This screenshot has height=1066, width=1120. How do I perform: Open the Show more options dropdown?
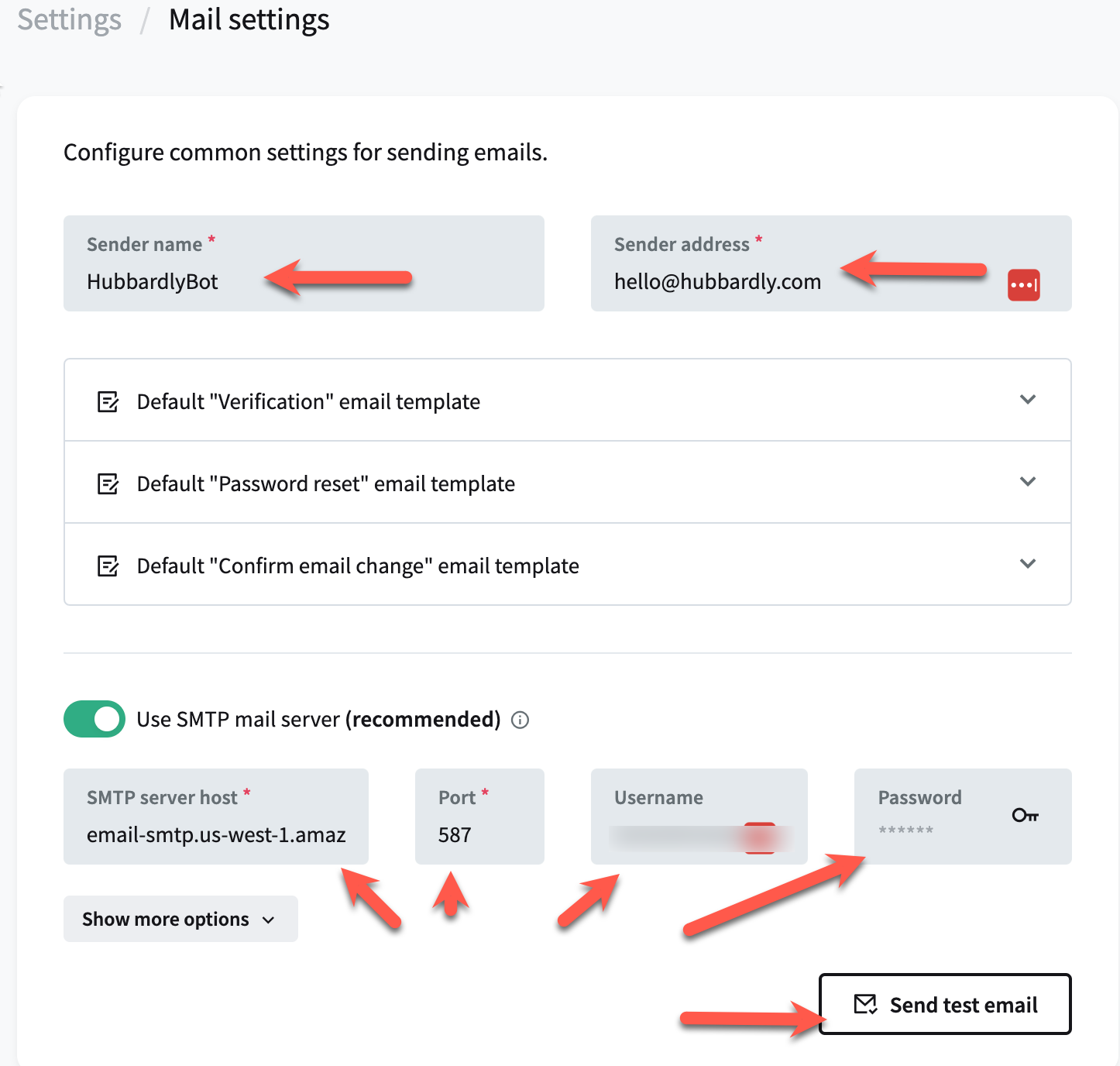[x=180, y=920]
